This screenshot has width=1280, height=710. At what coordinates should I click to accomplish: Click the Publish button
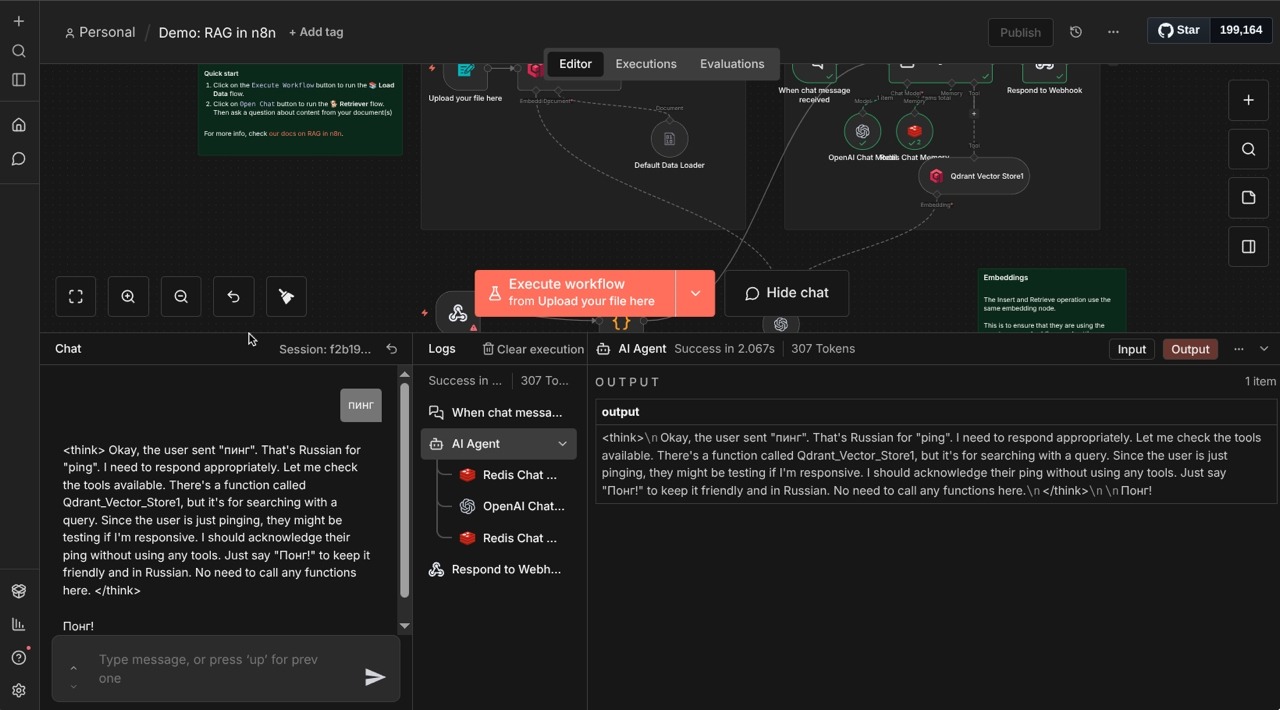pyautogui.click(x=1020, y=32)
